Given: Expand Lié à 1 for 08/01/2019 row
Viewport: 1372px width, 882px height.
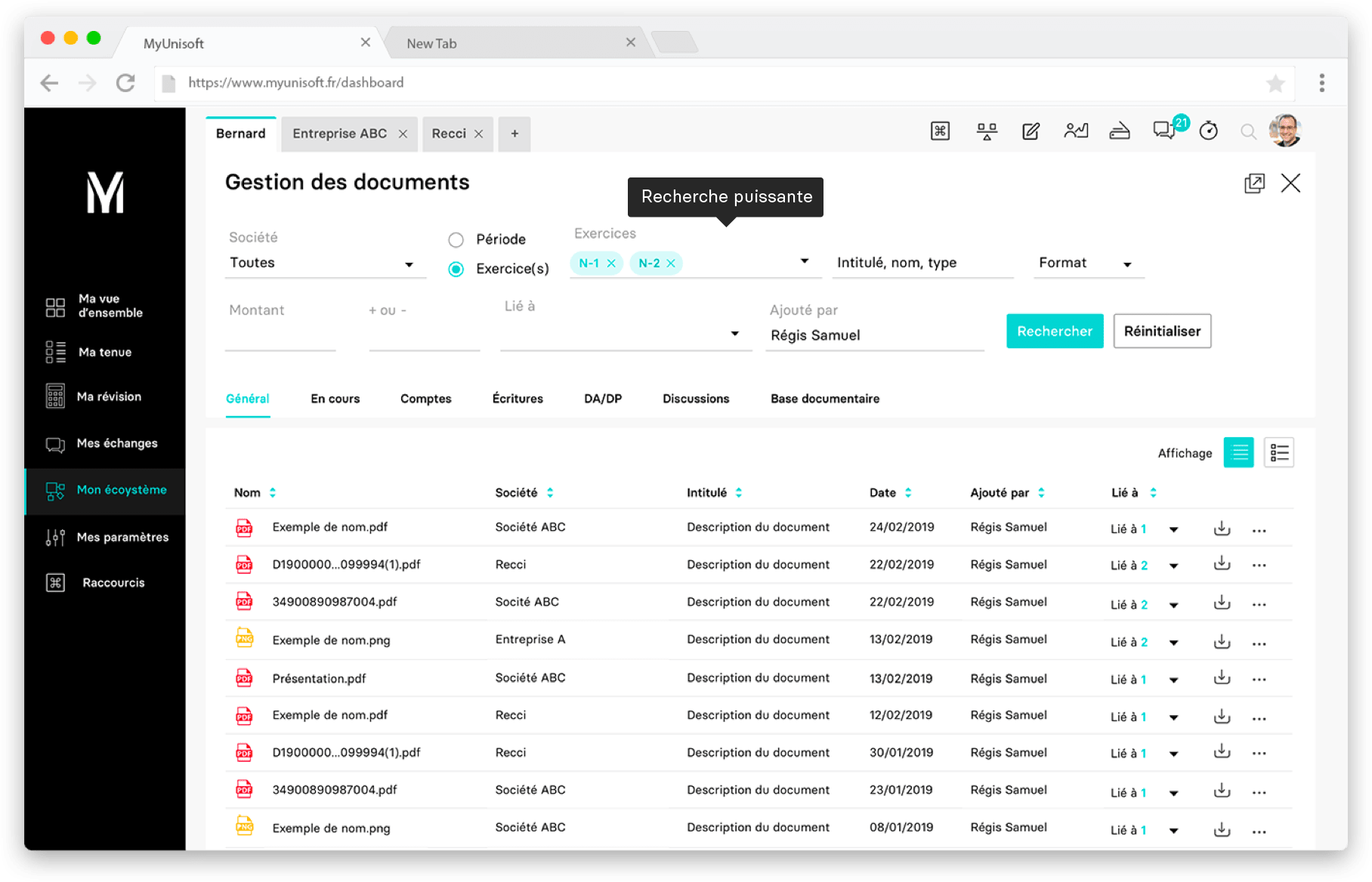Looking at the screenshot, I should point(1173,831).
